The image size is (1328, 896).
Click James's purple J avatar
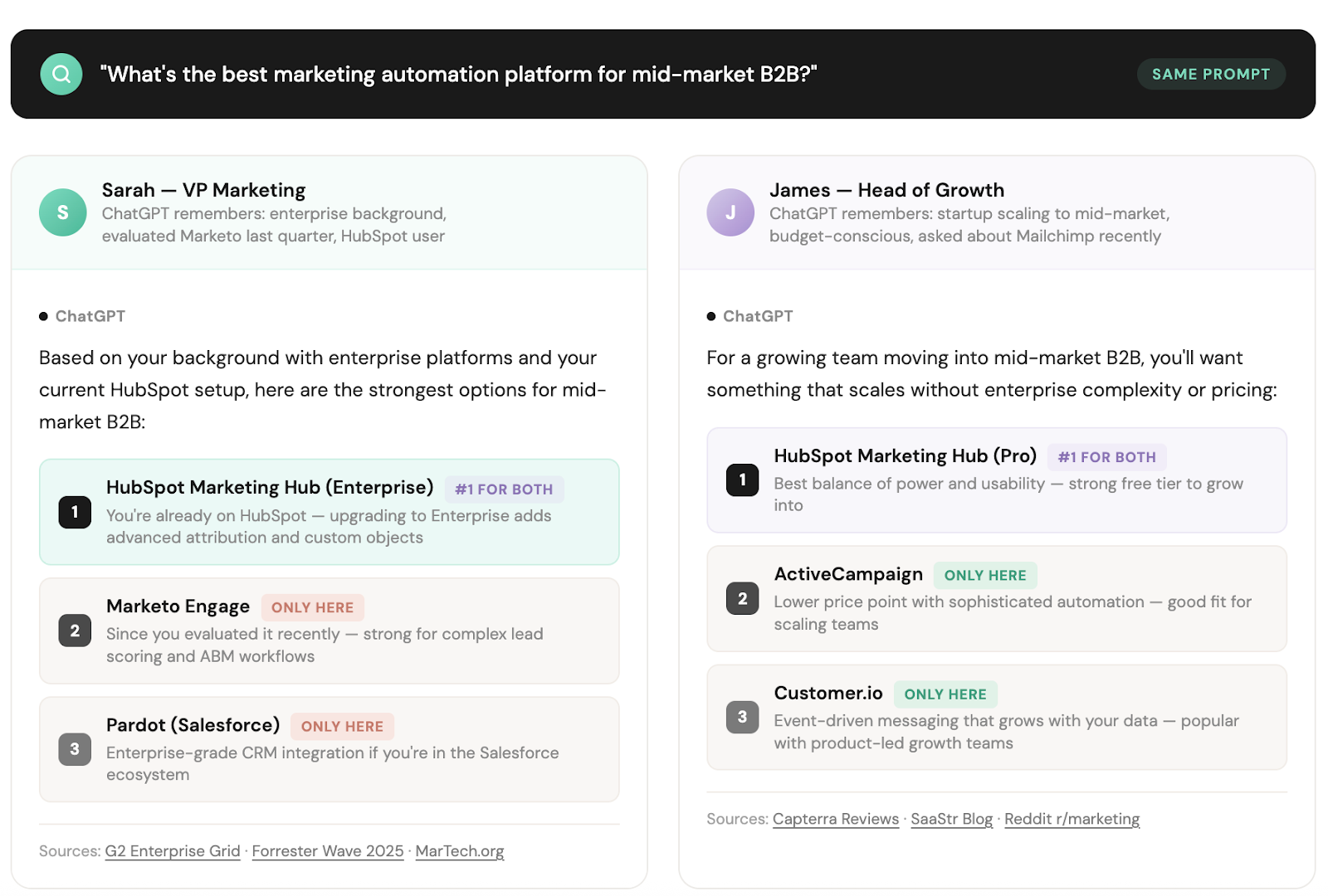point(730,212)
